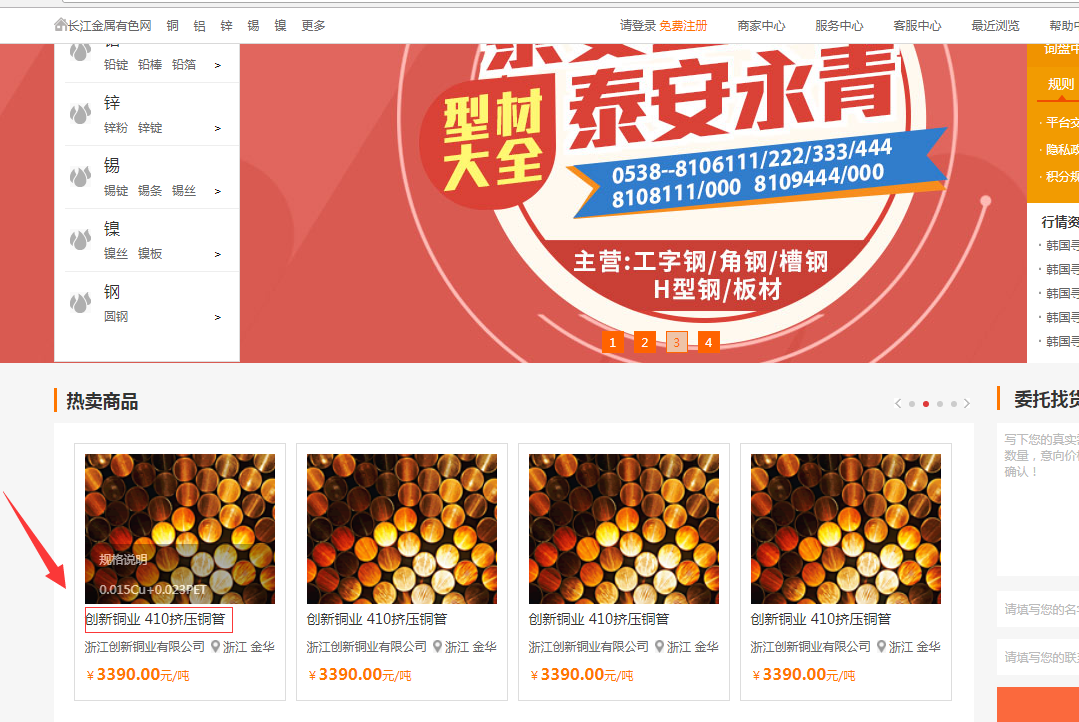The width and height of the screenshot is (1079, 722).
Task: Show next 热卖商品 items with the right chevron
Action: (x=967, y=403)
